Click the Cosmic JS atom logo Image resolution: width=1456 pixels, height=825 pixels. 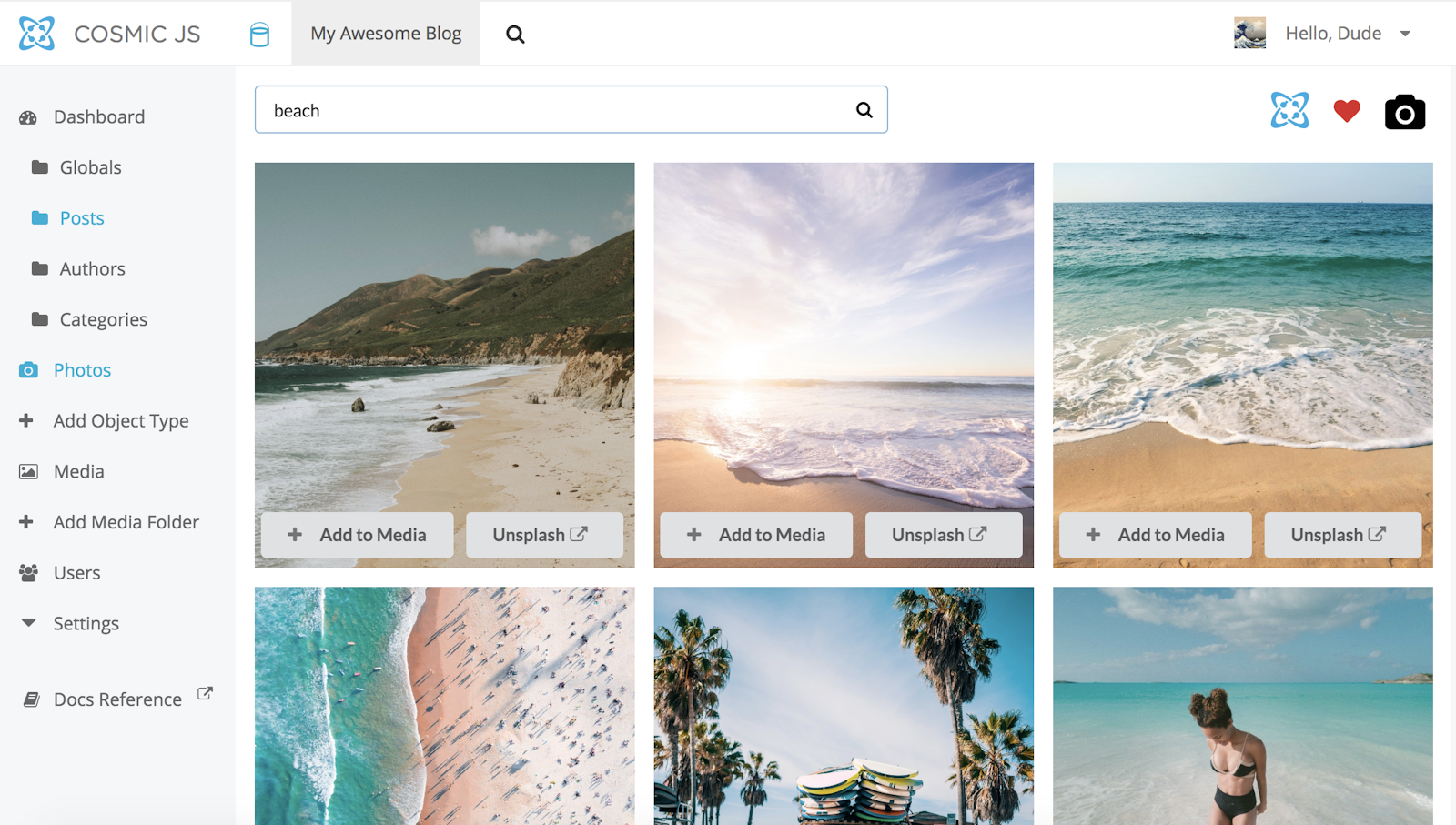point(36,34)
